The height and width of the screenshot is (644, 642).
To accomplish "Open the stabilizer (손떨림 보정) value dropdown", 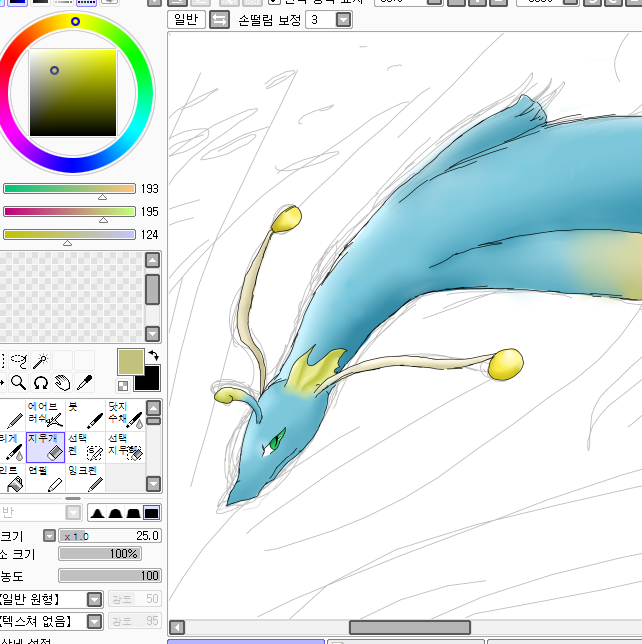I will click(343, 20).
